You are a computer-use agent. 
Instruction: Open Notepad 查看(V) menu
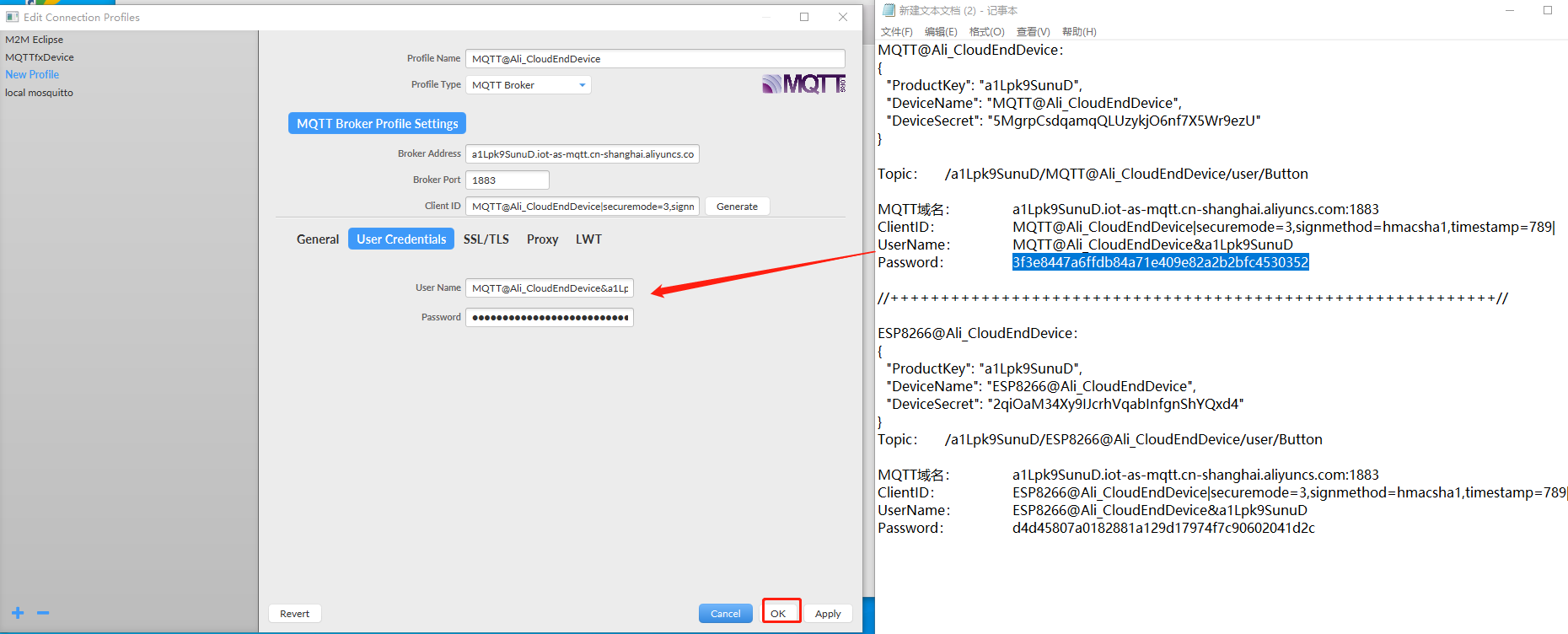[x=1034, y=32]
